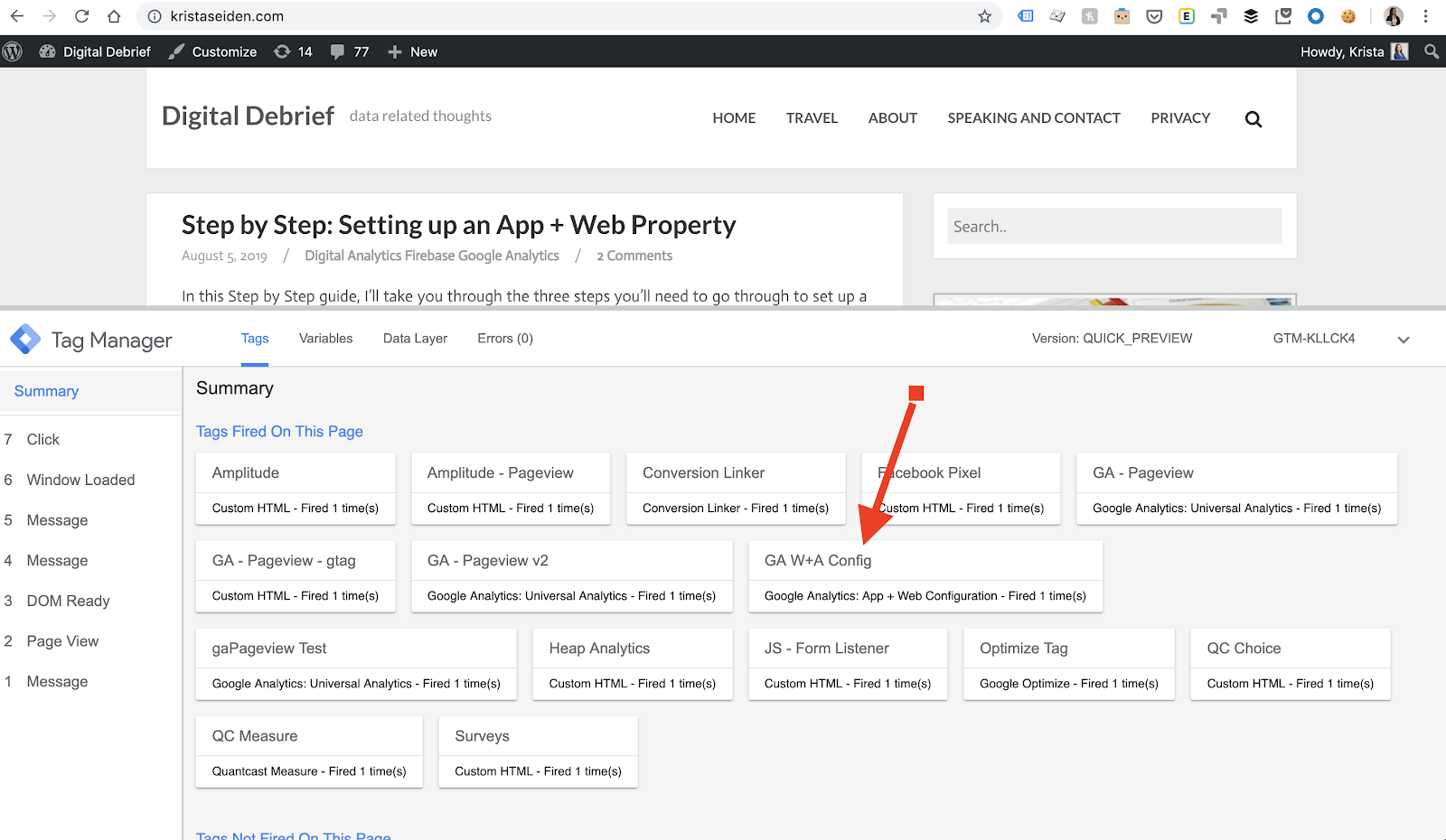
Task: Open the Honey extension icon
Action: (x=1090, y=16)
